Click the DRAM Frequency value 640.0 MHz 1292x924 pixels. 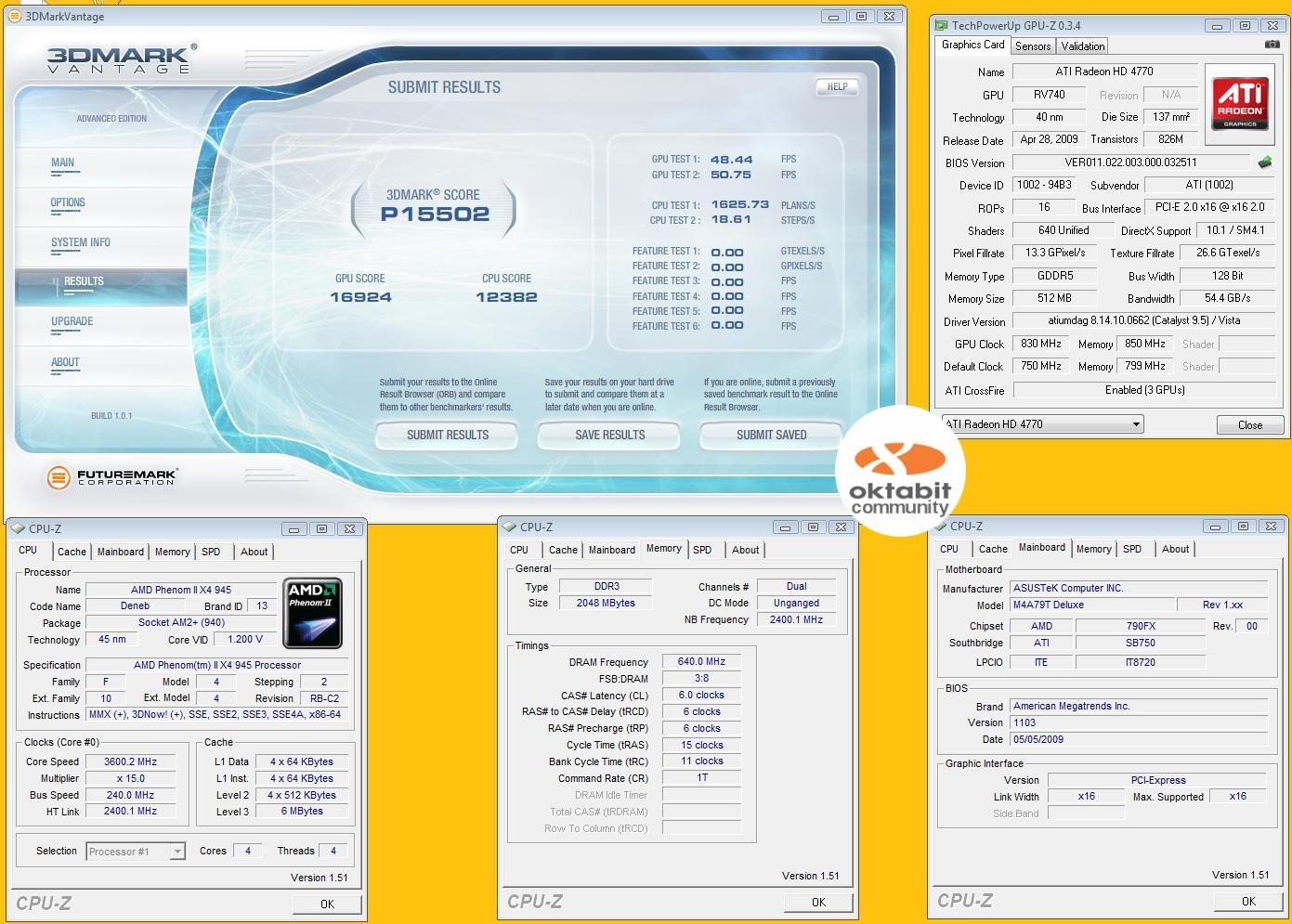(x=701, y=662)
